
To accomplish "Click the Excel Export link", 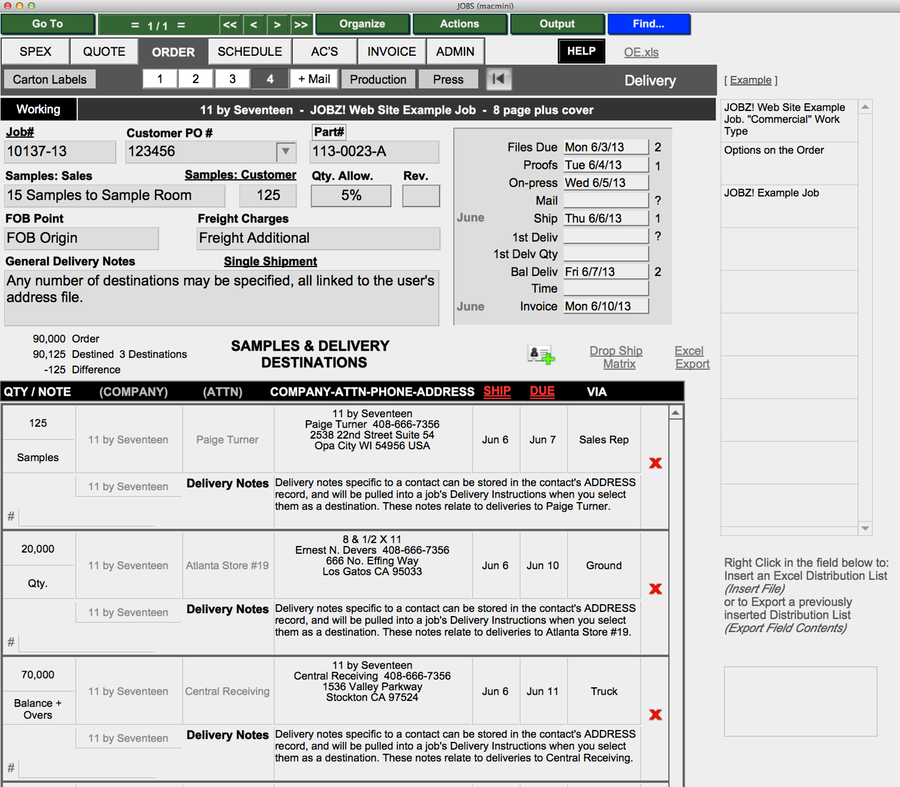I will coord(691,357).
